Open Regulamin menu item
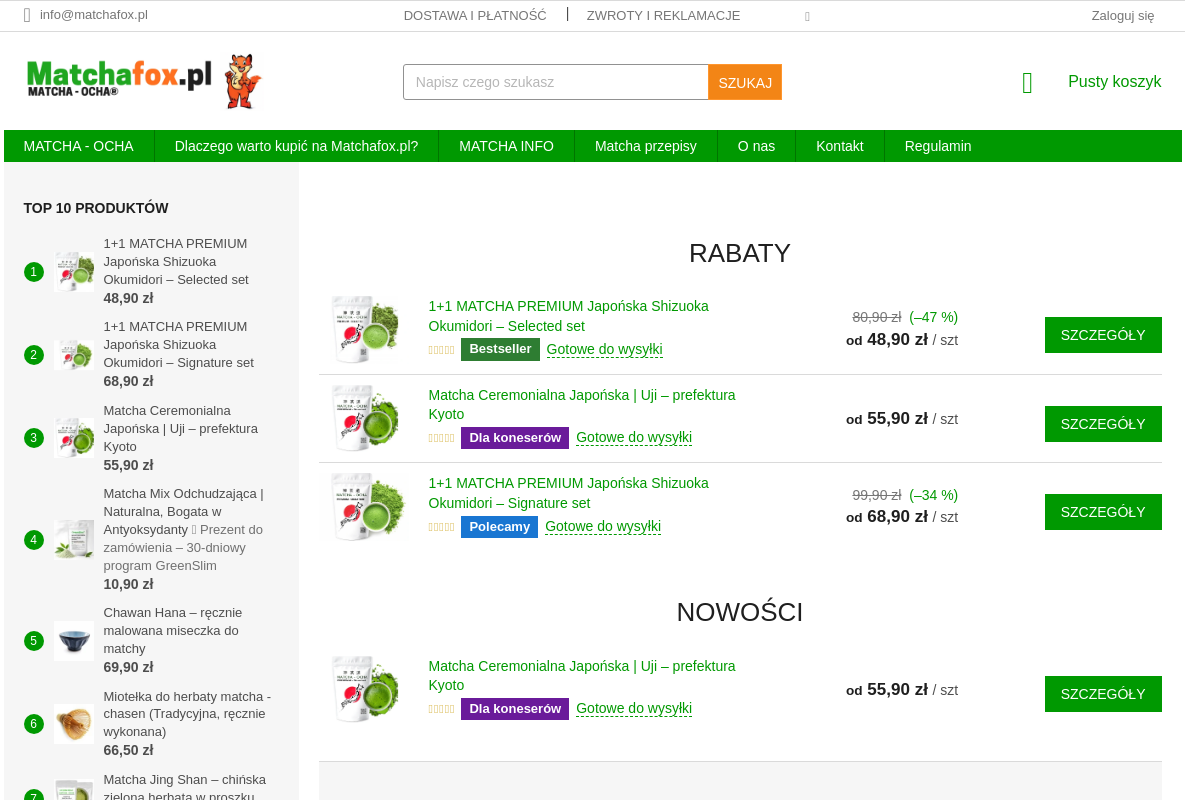The image size is (1200, 800). (938, 146)
